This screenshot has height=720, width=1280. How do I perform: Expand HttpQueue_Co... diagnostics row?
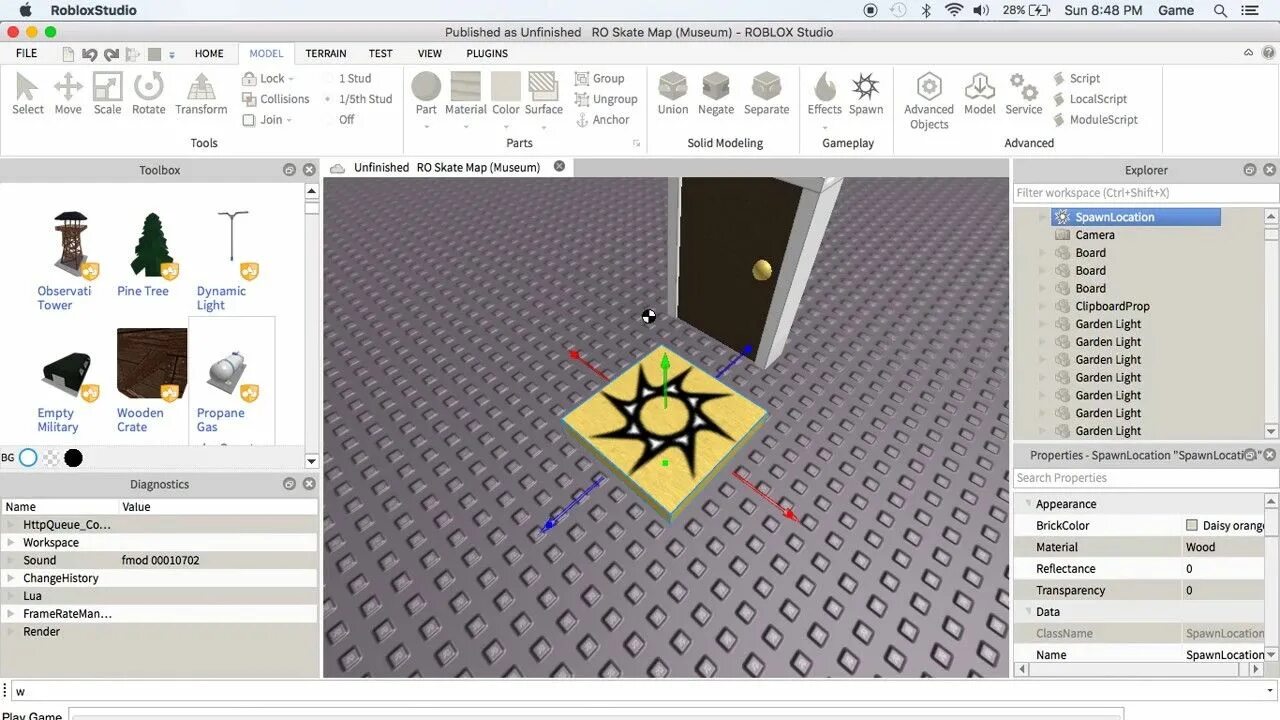click(11, 525)
